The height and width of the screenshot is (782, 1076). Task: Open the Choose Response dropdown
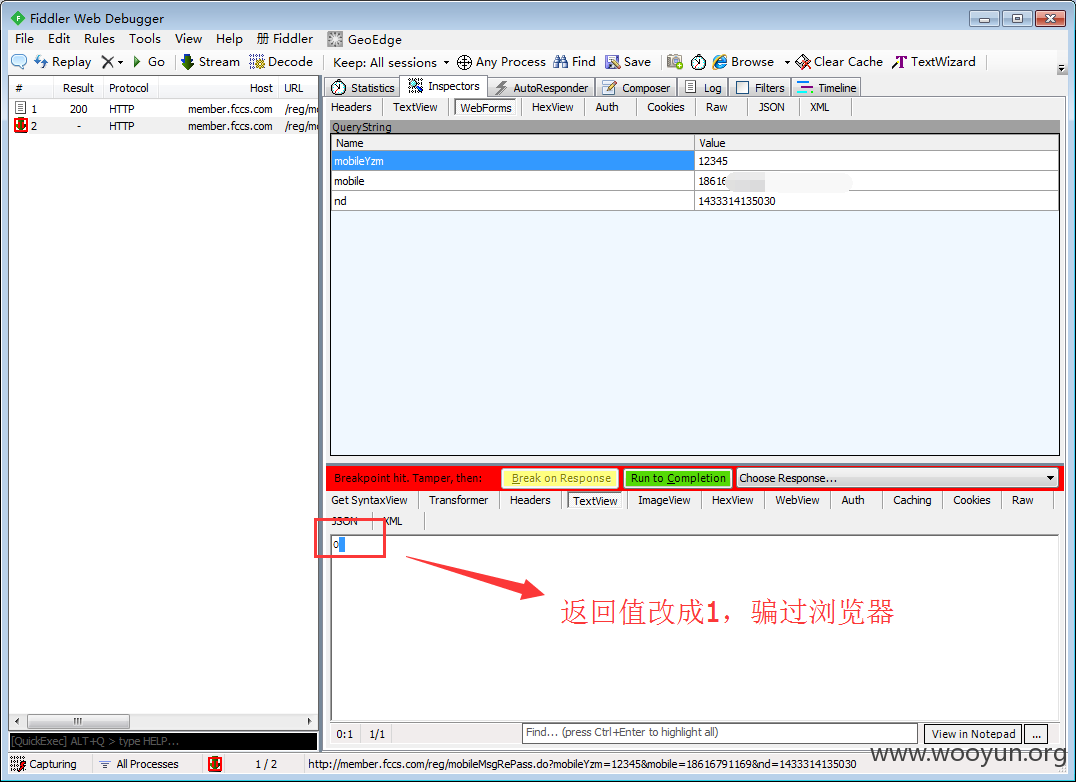click(x=897, y=478)
